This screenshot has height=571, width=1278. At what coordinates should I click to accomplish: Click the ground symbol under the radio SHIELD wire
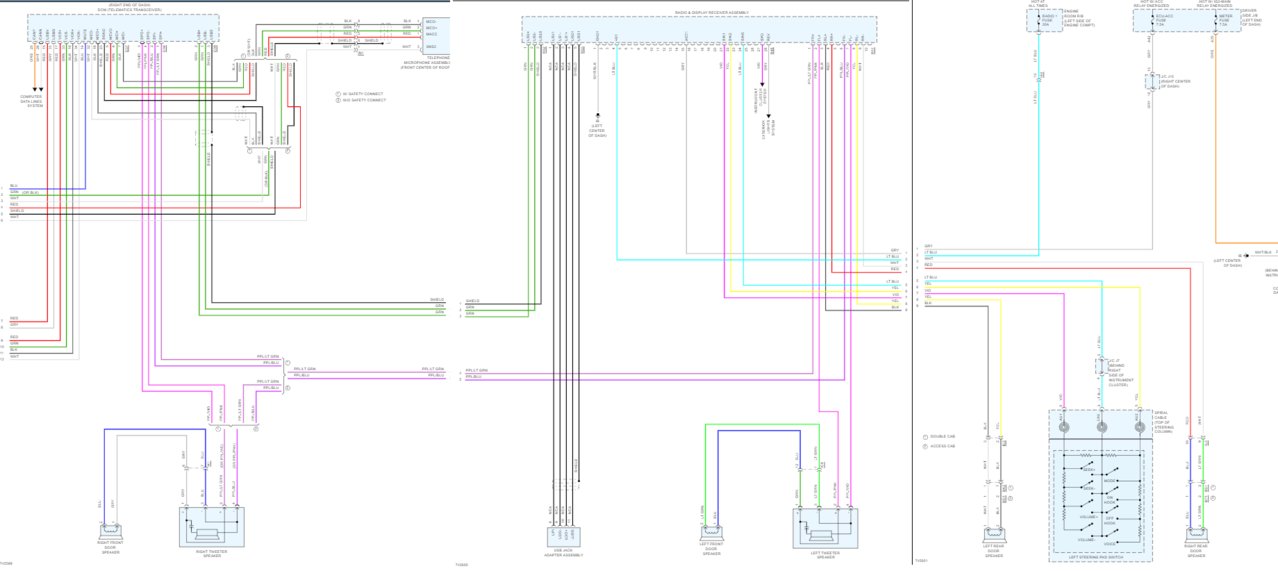click(x=598, y=115)
